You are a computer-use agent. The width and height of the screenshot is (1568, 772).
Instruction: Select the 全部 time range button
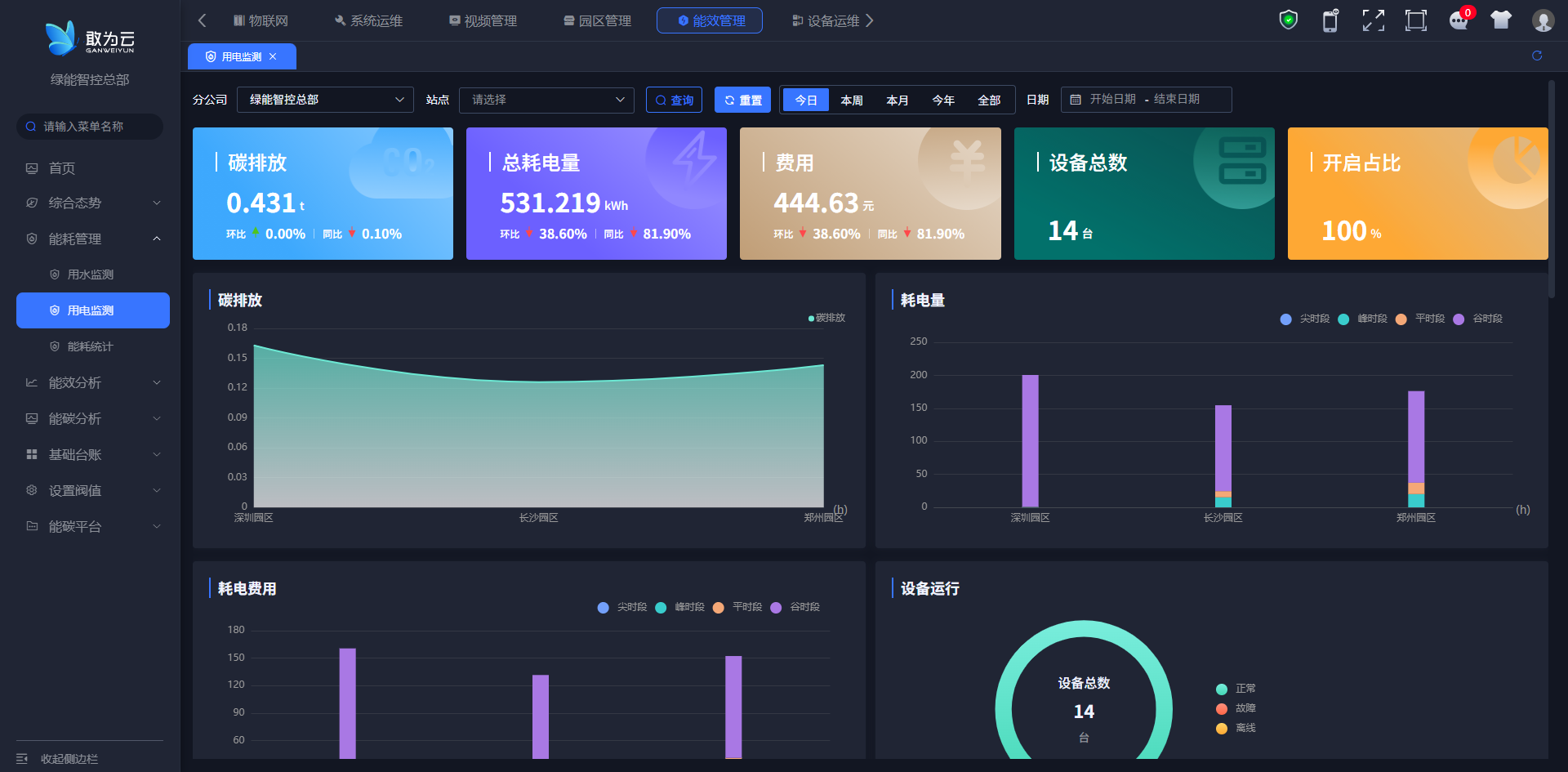[989, 100]
